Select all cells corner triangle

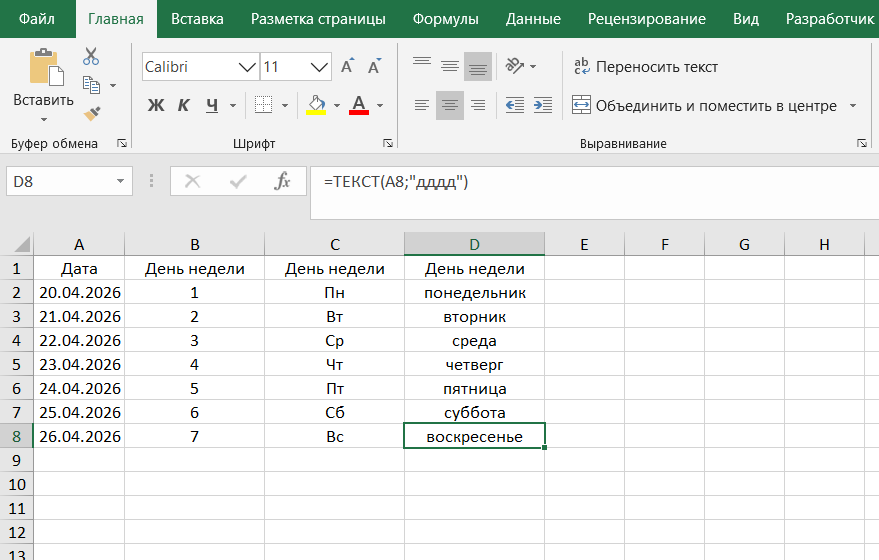21,244
